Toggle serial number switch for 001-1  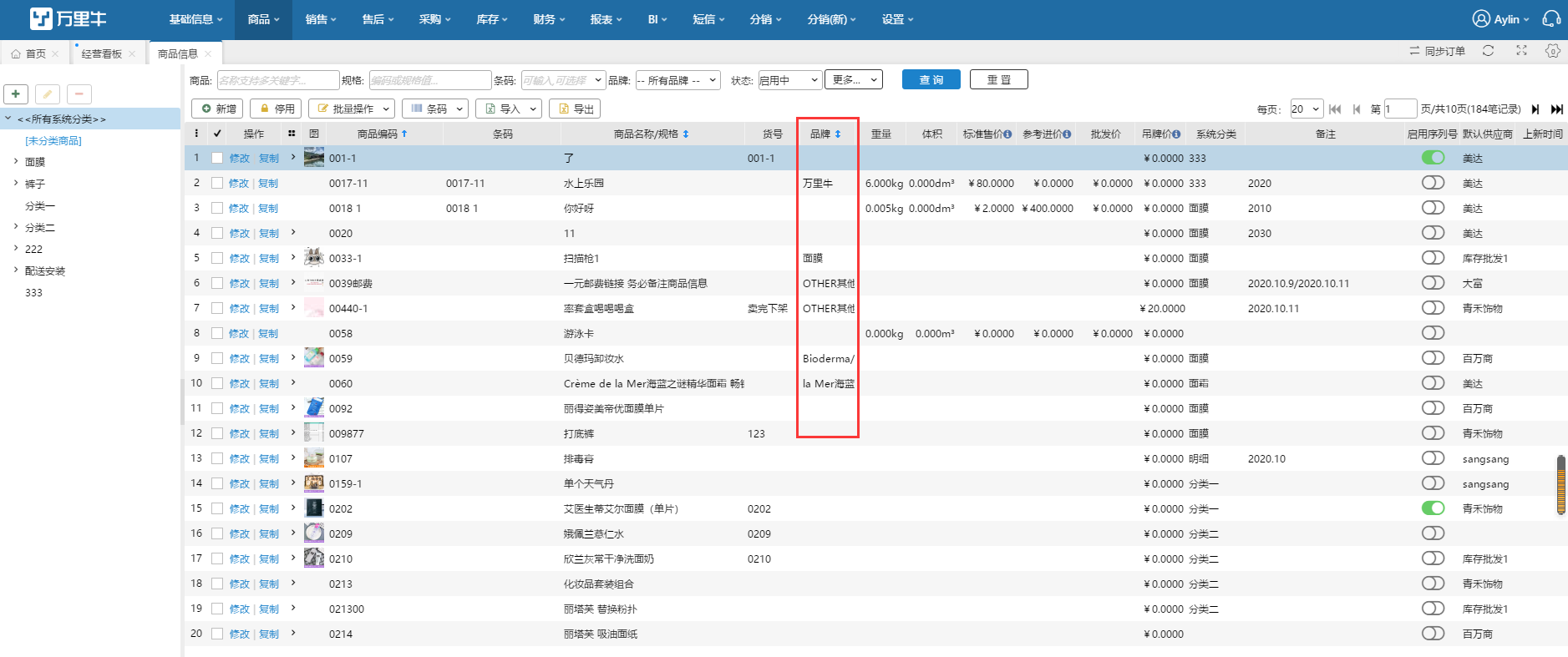1434,157
